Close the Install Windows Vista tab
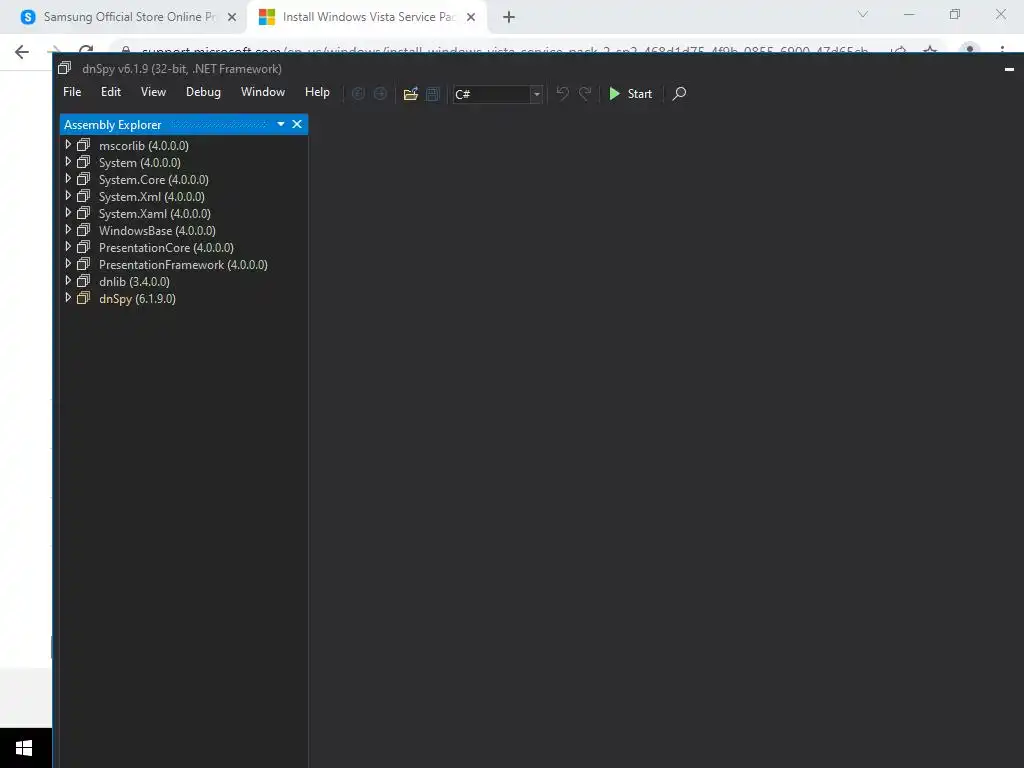 coord(471,17)
